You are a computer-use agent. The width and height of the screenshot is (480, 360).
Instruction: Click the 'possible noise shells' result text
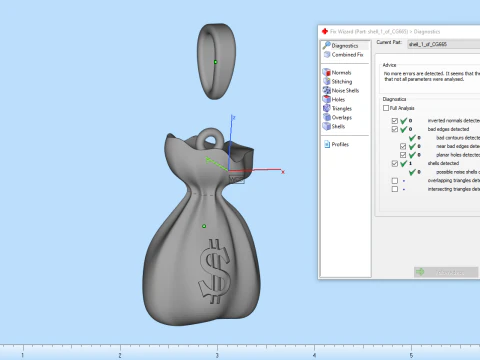[458, 172]
